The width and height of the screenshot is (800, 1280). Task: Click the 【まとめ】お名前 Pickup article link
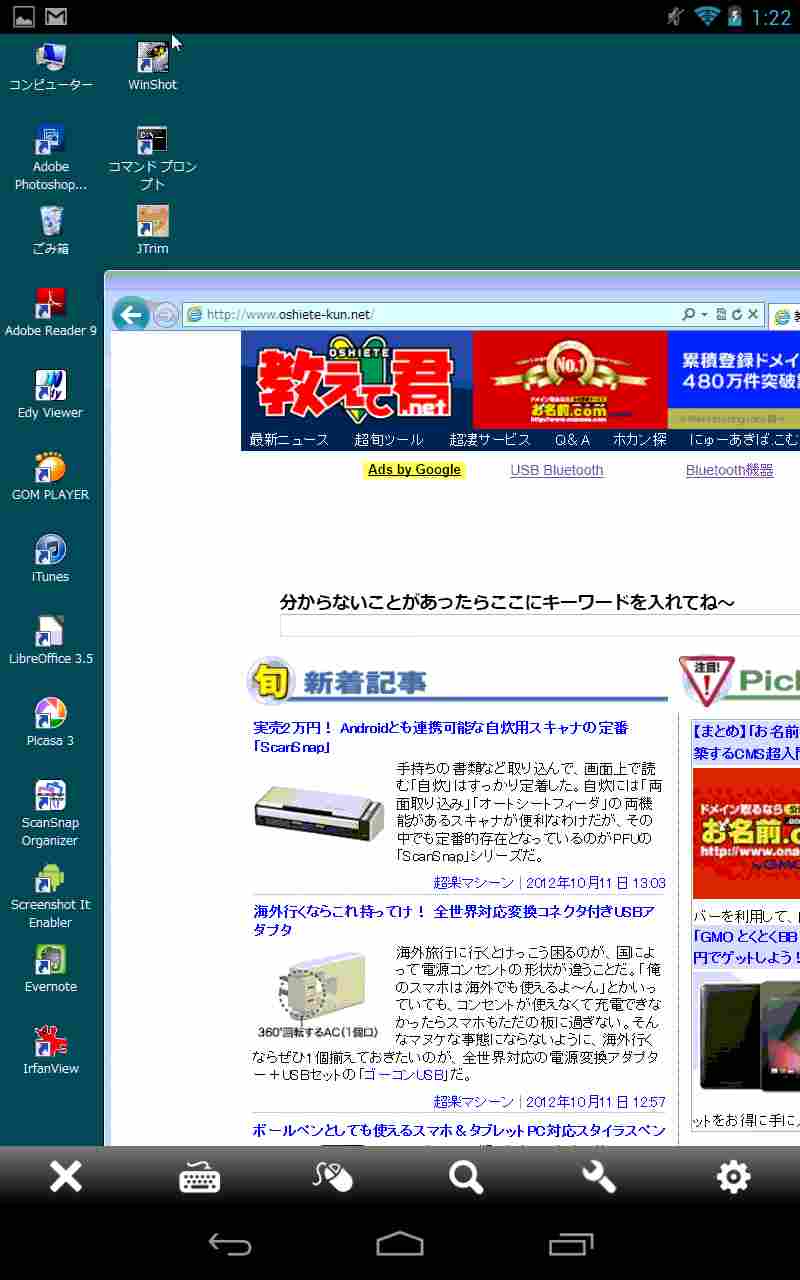click(746, 740)
